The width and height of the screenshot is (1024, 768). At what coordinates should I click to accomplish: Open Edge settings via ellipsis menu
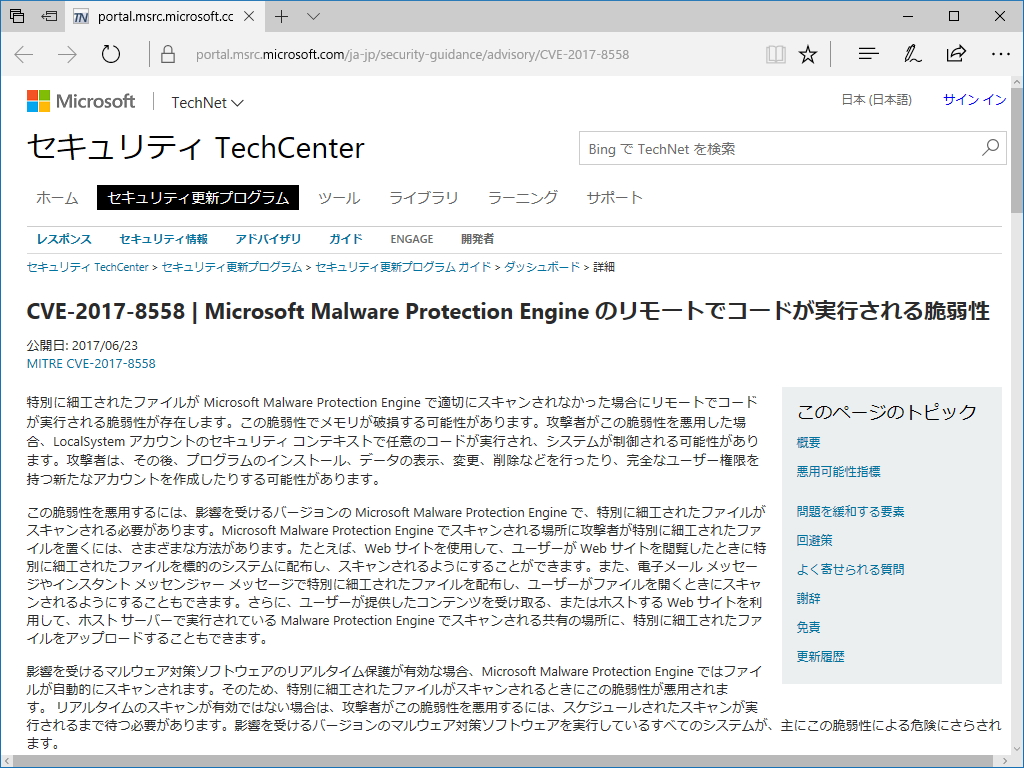(1001, 54)
